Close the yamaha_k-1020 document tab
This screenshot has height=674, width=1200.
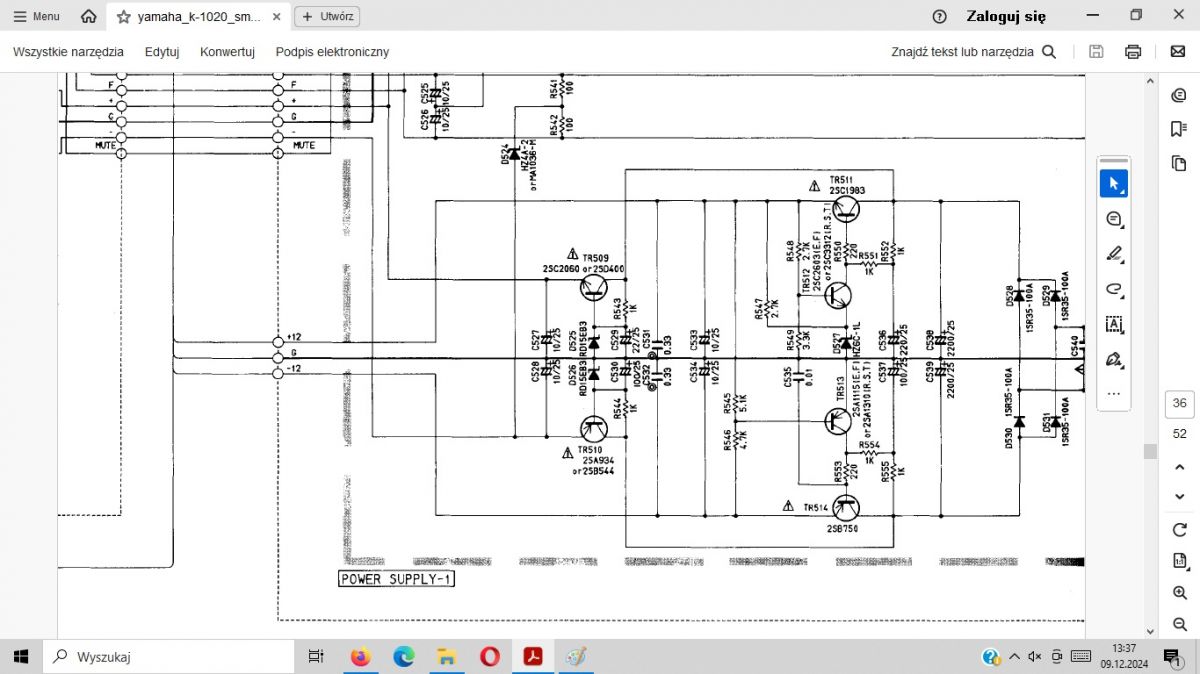[x=277, y=17]
